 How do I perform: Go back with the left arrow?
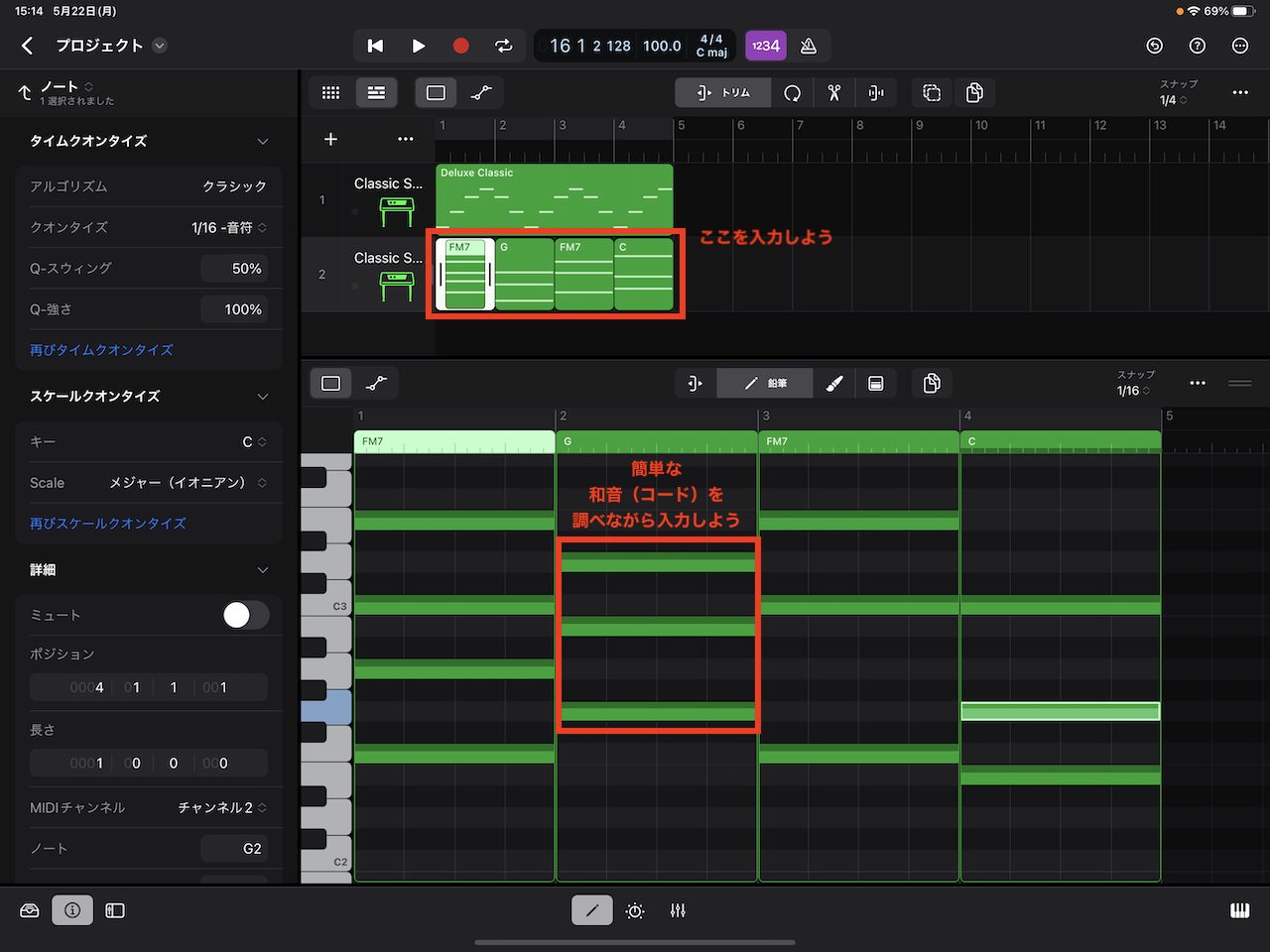click(x=28, y=46)
